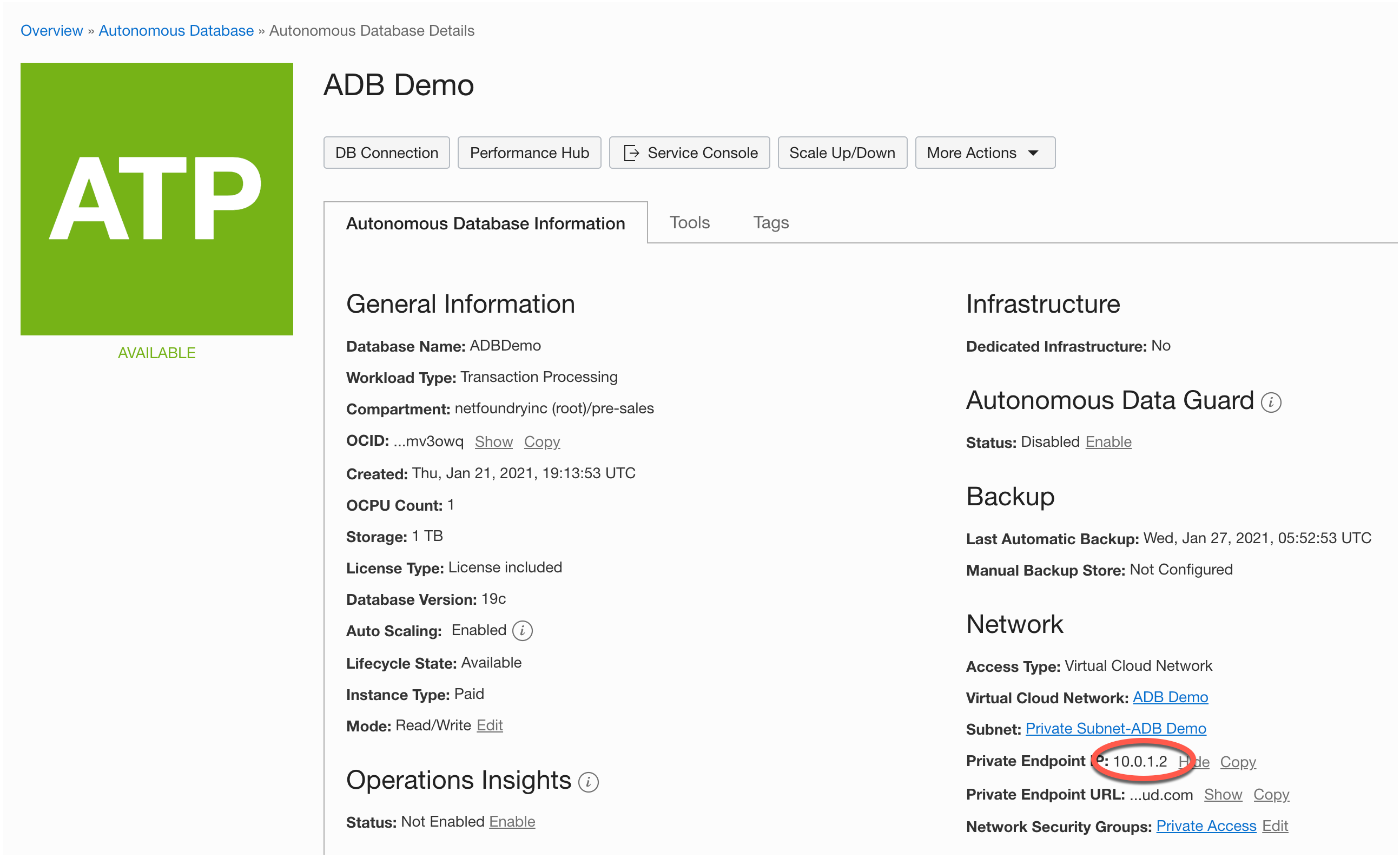Click the created date Thu, Jan 21, 2021
This screenshot has width=1400, height=858.
tap(524, 474)
